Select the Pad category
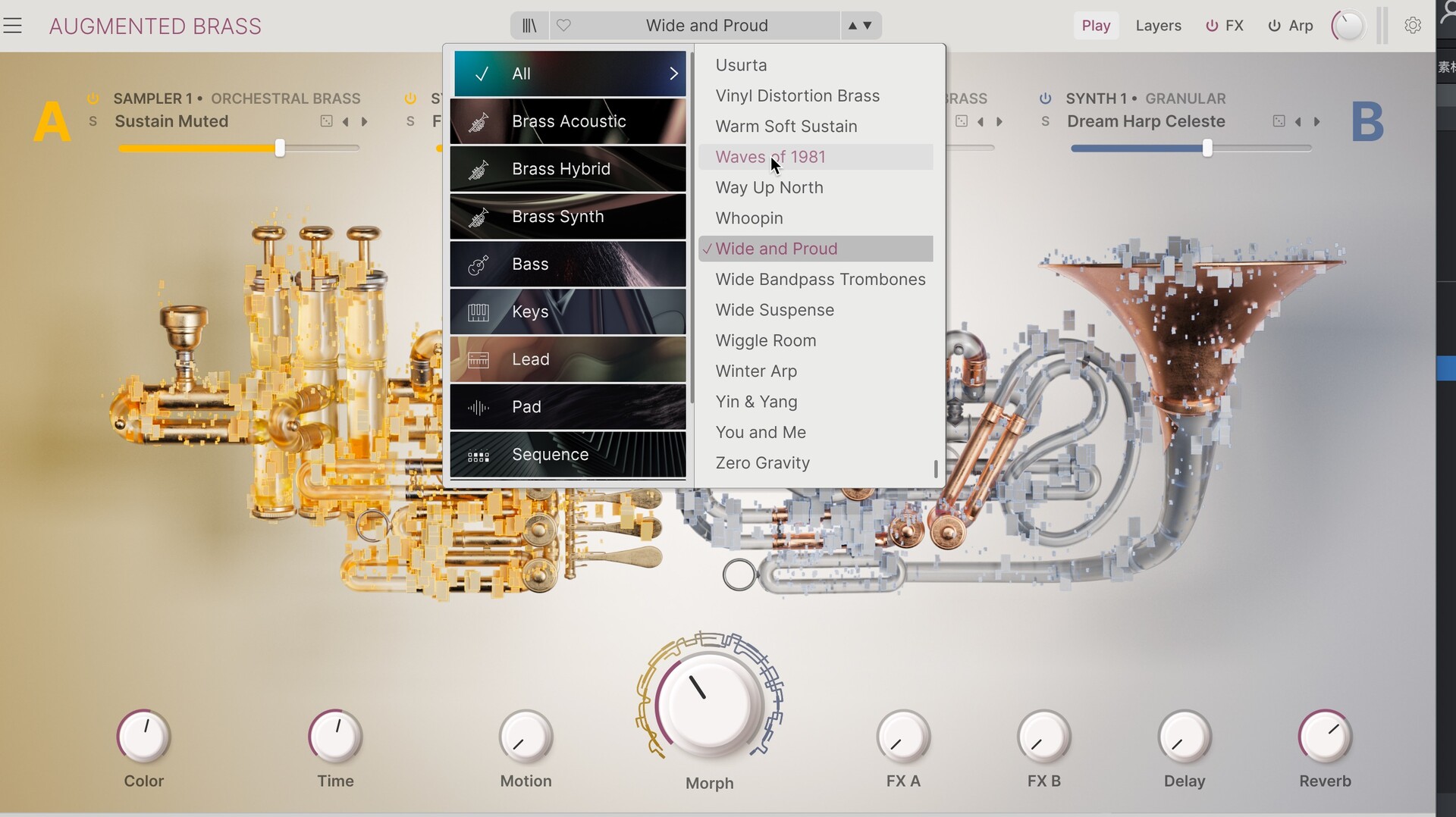1456x817 pixels. pyautogui.click(x=568, y=407)
